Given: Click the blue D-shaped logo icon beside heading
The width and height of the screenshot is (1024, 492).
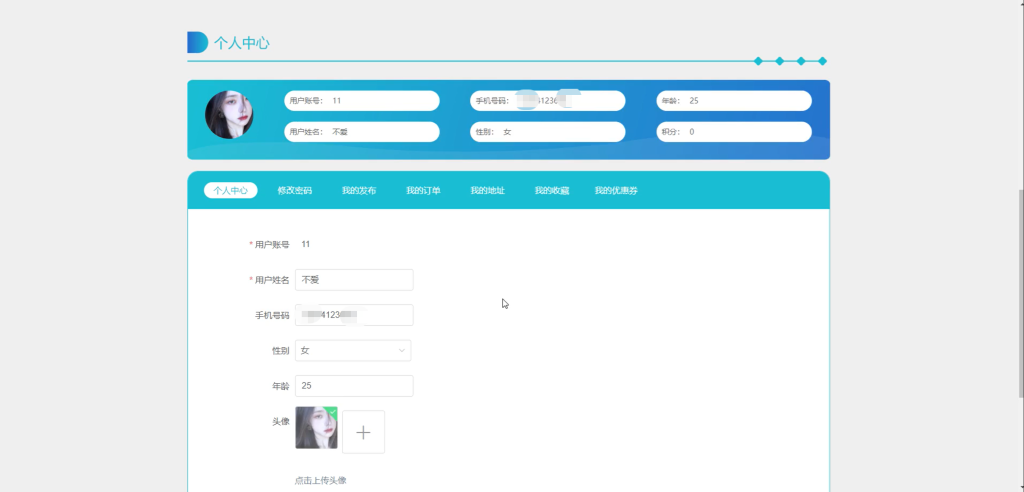Looking at the screenshot, I should [197, 42].
